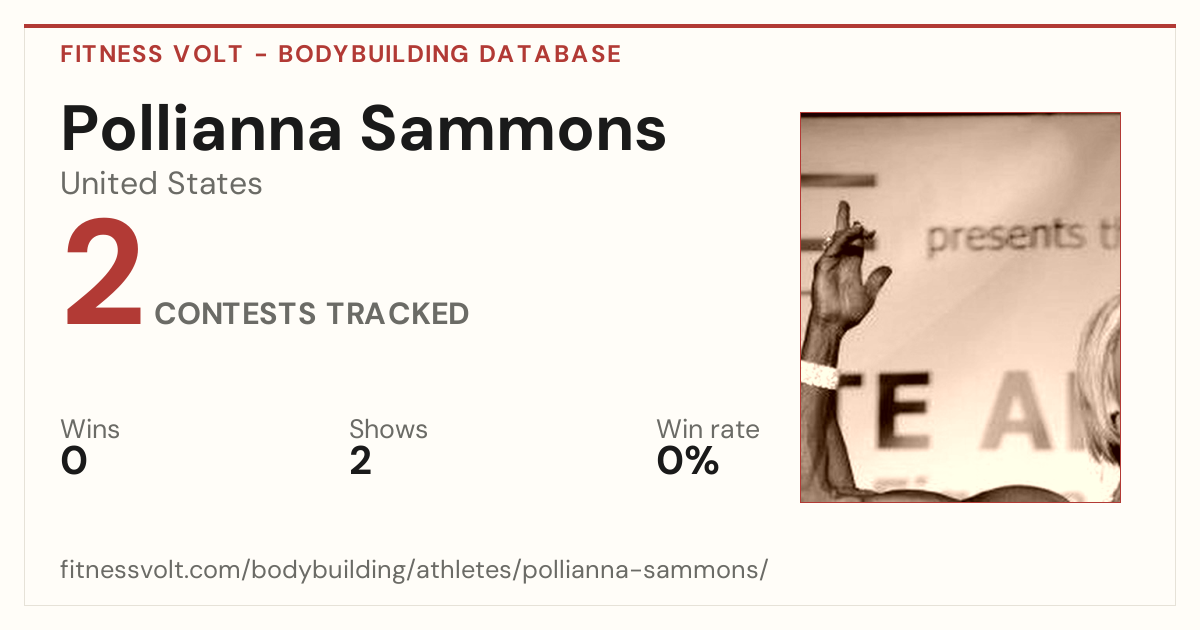
Task: Select the Shows stat label
Action: 388,429
